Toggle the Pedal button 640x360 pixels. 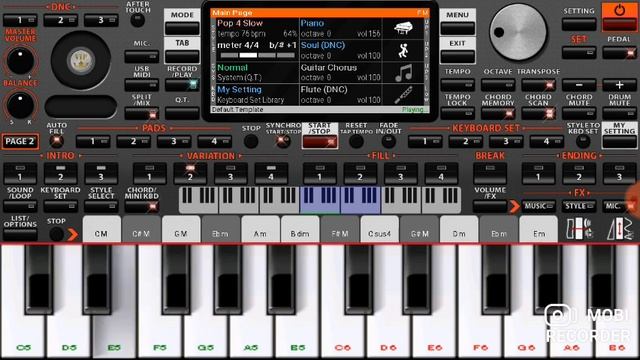click(x=619, y=53)
